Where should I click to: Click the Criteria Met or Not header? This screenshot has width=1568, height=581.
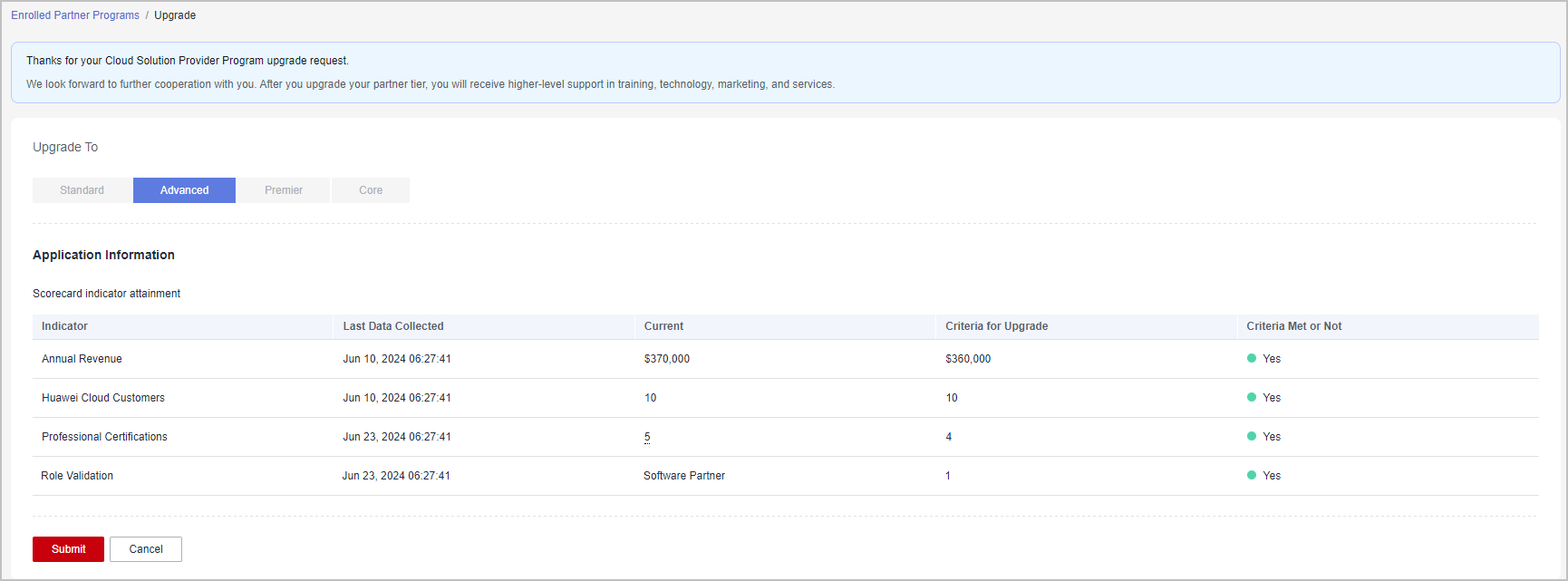pyautogui.click(x=1293, y=326)
